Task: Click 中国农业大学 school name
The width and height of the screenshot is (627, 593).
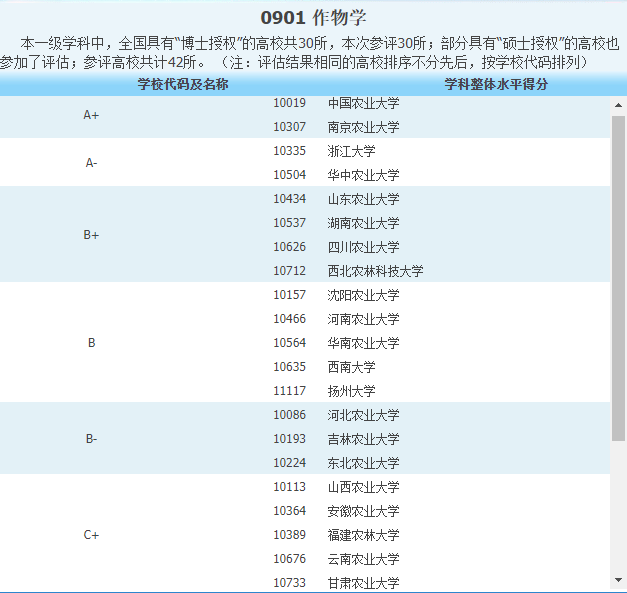Action: click(x=363, y=103)
